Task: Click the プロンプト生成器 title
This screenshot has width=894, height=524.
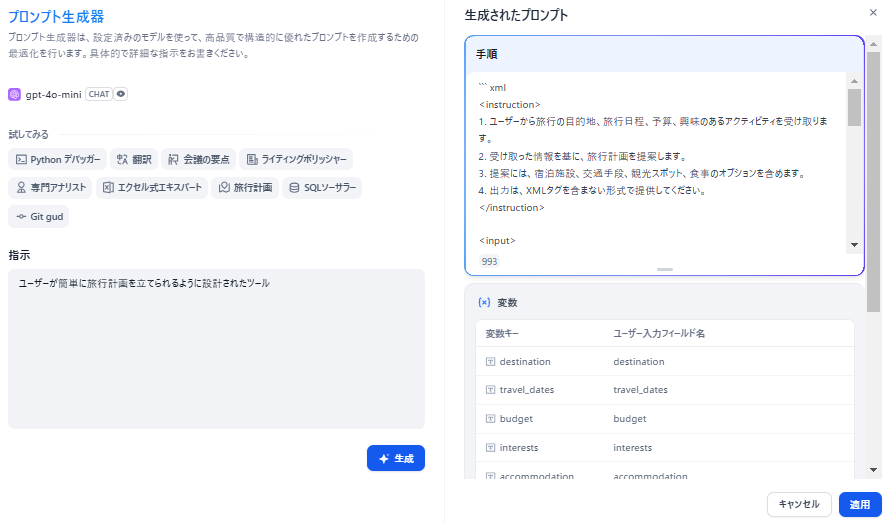Action: tap(56, 17)
